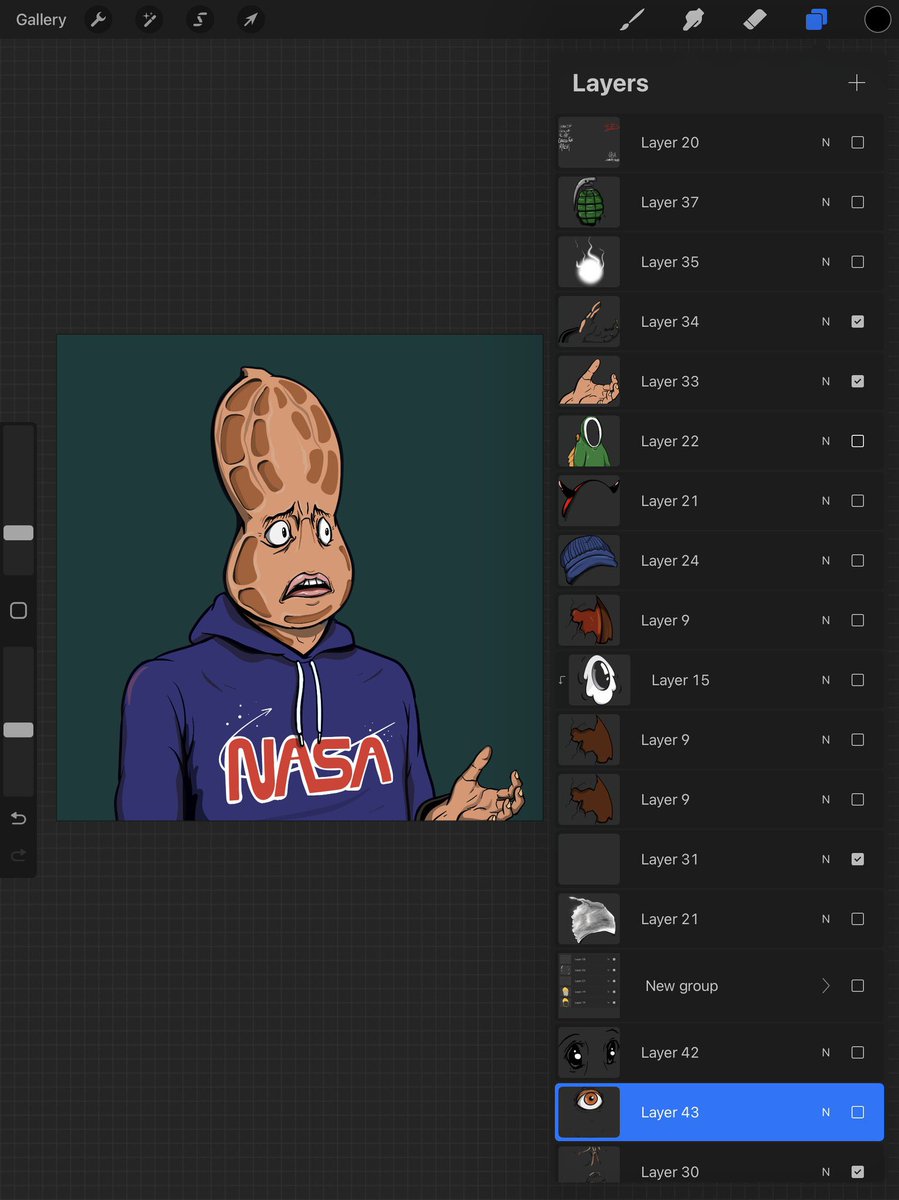Adjust the brush size slider handle
The height and width of the screenshot is (1200, 899).
click(x=18, y=533)
